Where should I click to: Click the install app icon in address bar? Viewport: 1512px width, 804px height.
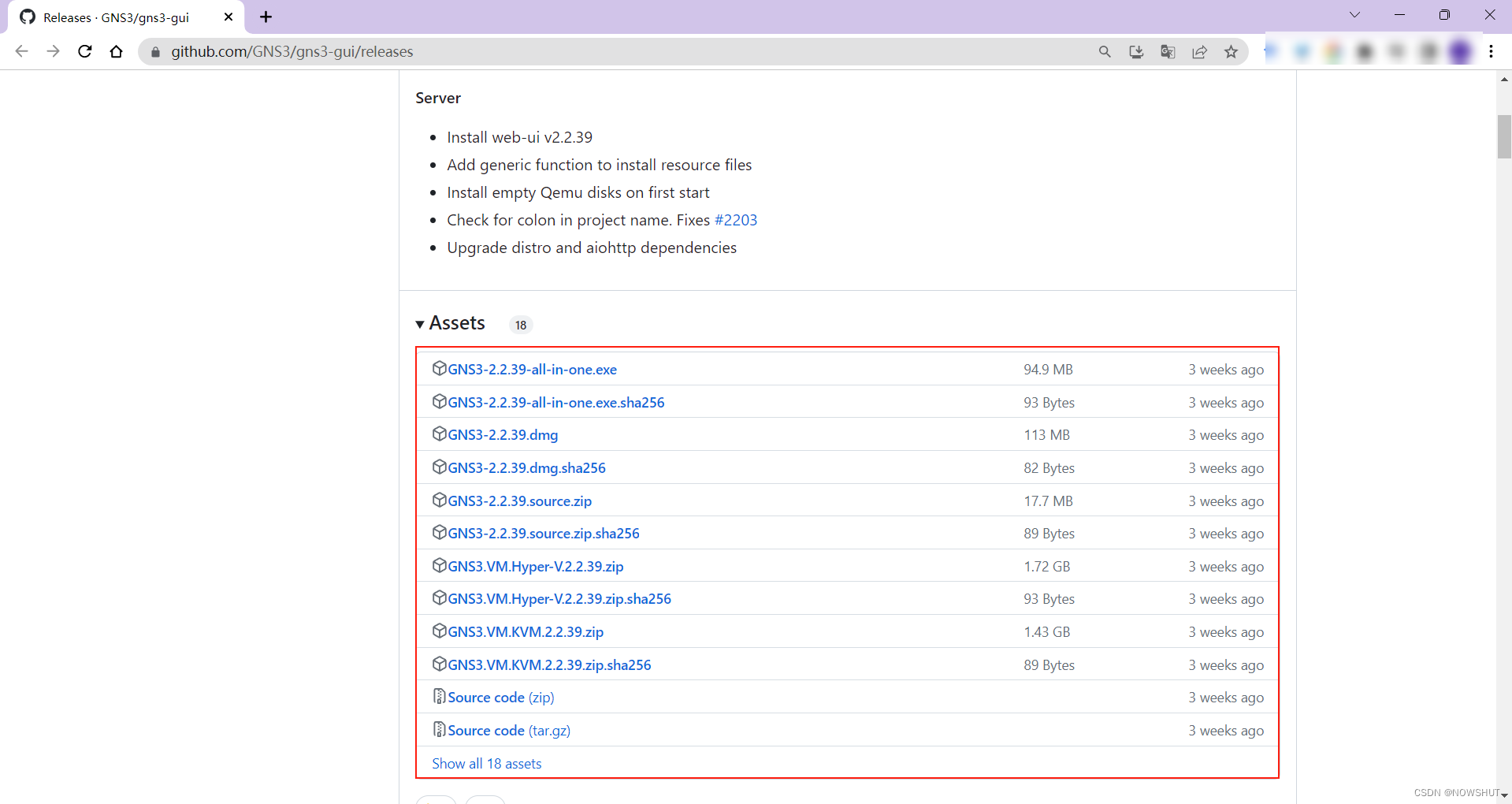(1136, 52)
